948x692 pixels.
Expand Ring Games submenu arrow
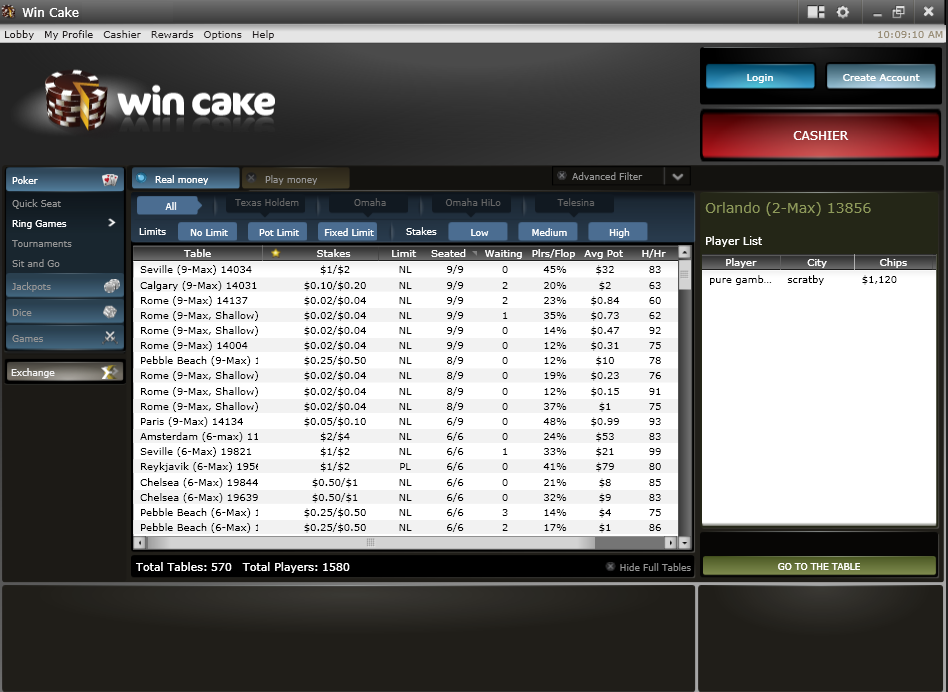click(111, 223)
